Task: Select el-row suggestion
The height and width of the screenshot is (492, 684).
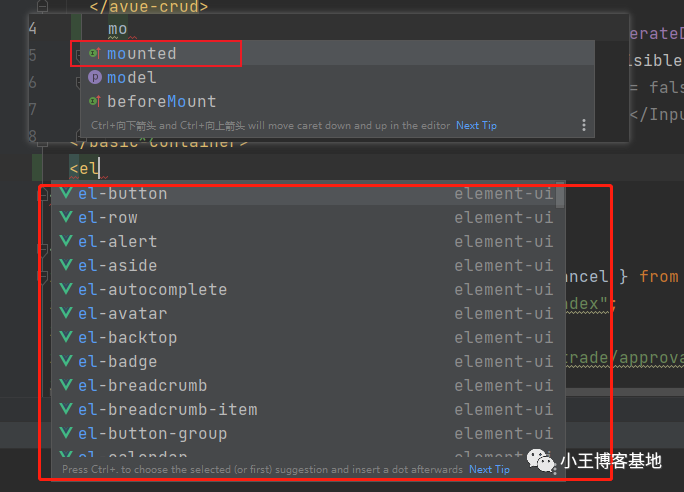Action: pos(304,218)
